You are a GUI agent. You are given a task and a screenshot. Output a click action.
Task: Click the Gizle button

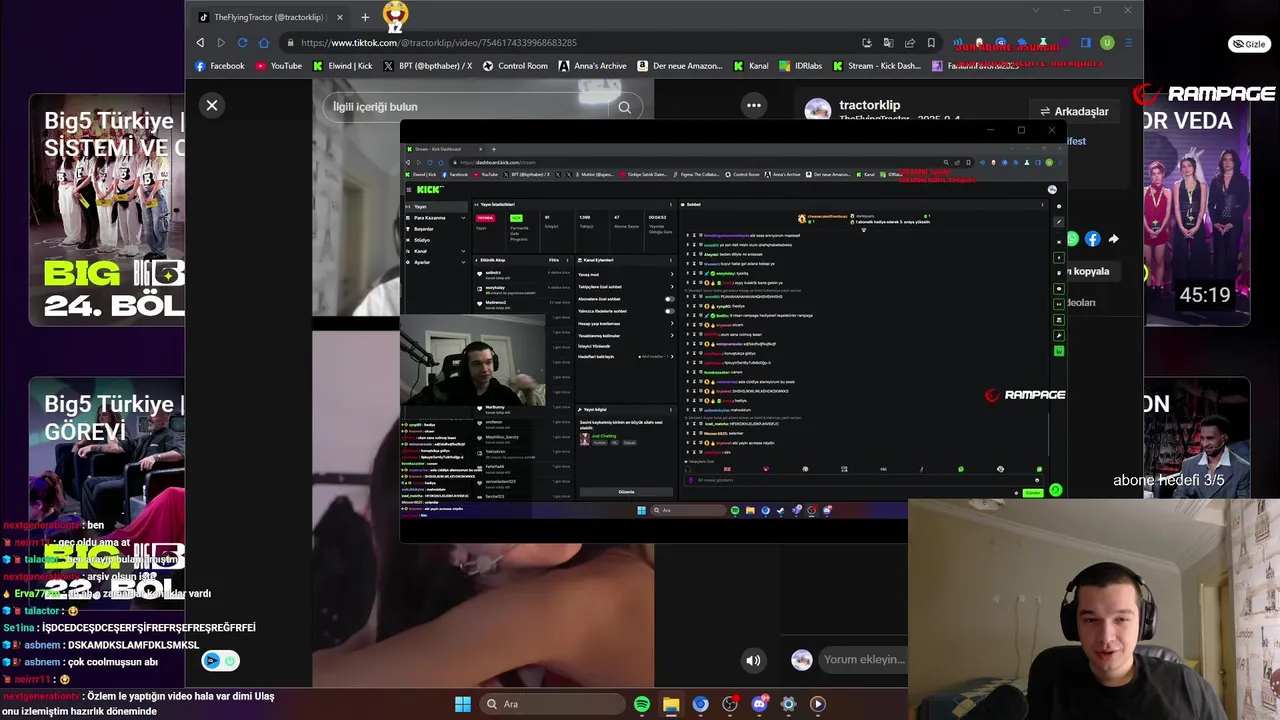tap(1249, 44)
